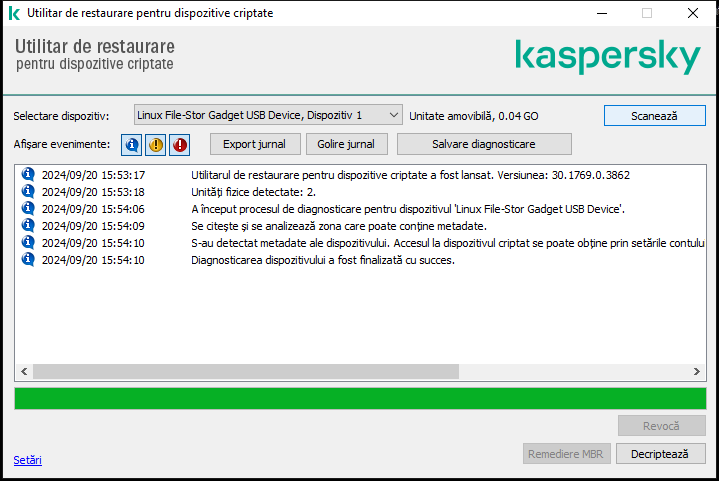Screen dimensions: 719x481
Task: Close the restore utility window
Action: (x=693, y=13)
